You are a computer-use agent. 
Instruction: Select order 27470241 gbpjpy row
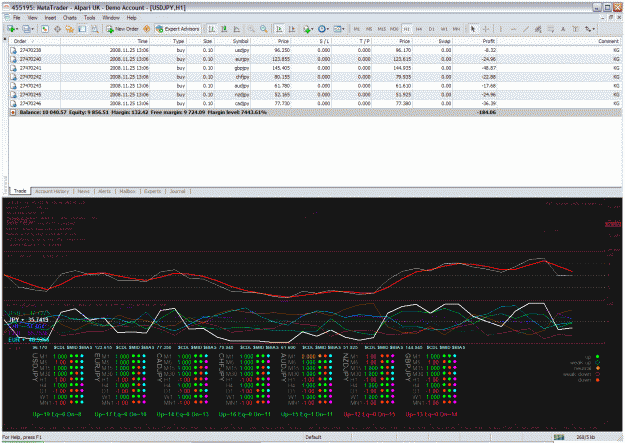[x=315, y=68]
